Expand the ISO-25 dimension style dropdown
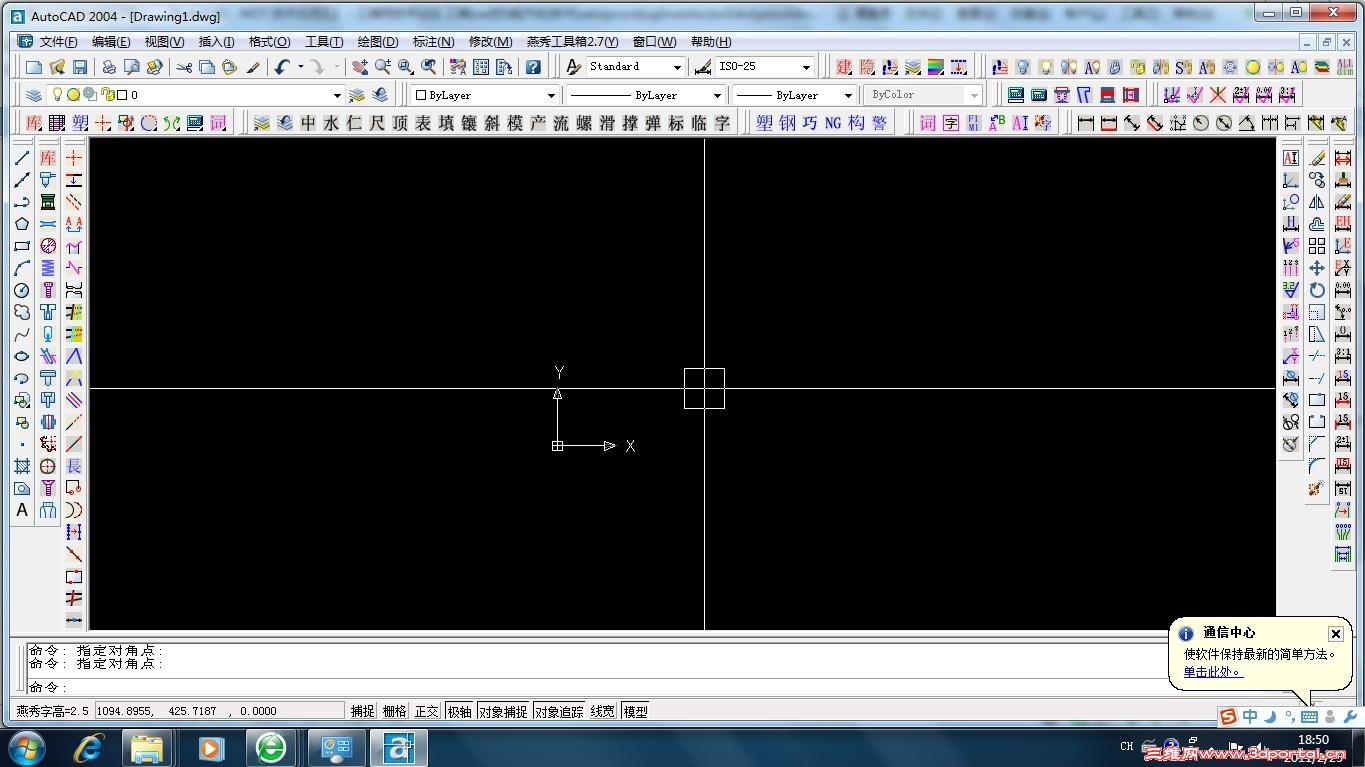The width and height of the screenshot is (1365, 767). click(x=806, y=67)
